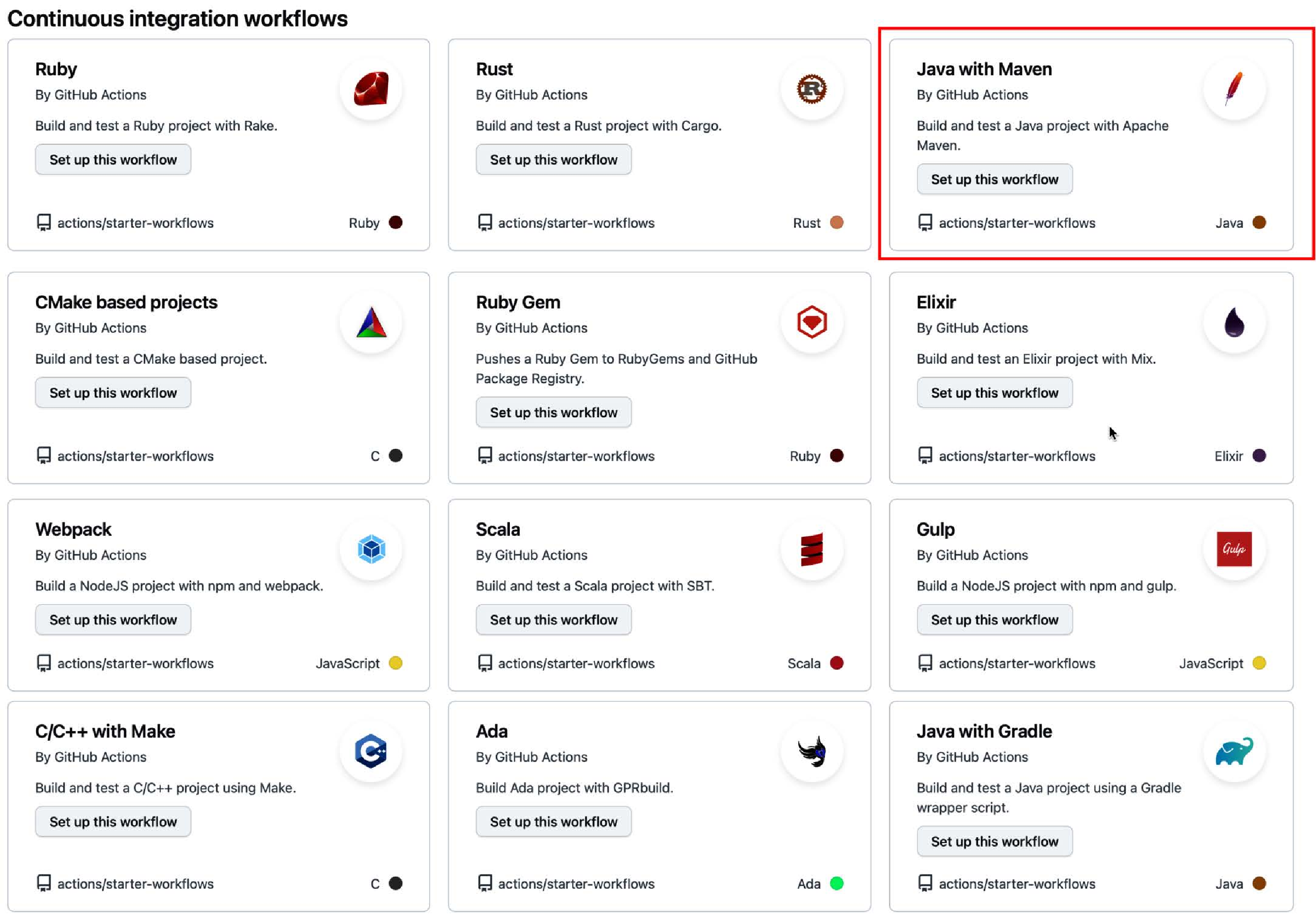Set up the Java with Maven workflow
The width and height of the screenshot is (1316, 918).
995,180
